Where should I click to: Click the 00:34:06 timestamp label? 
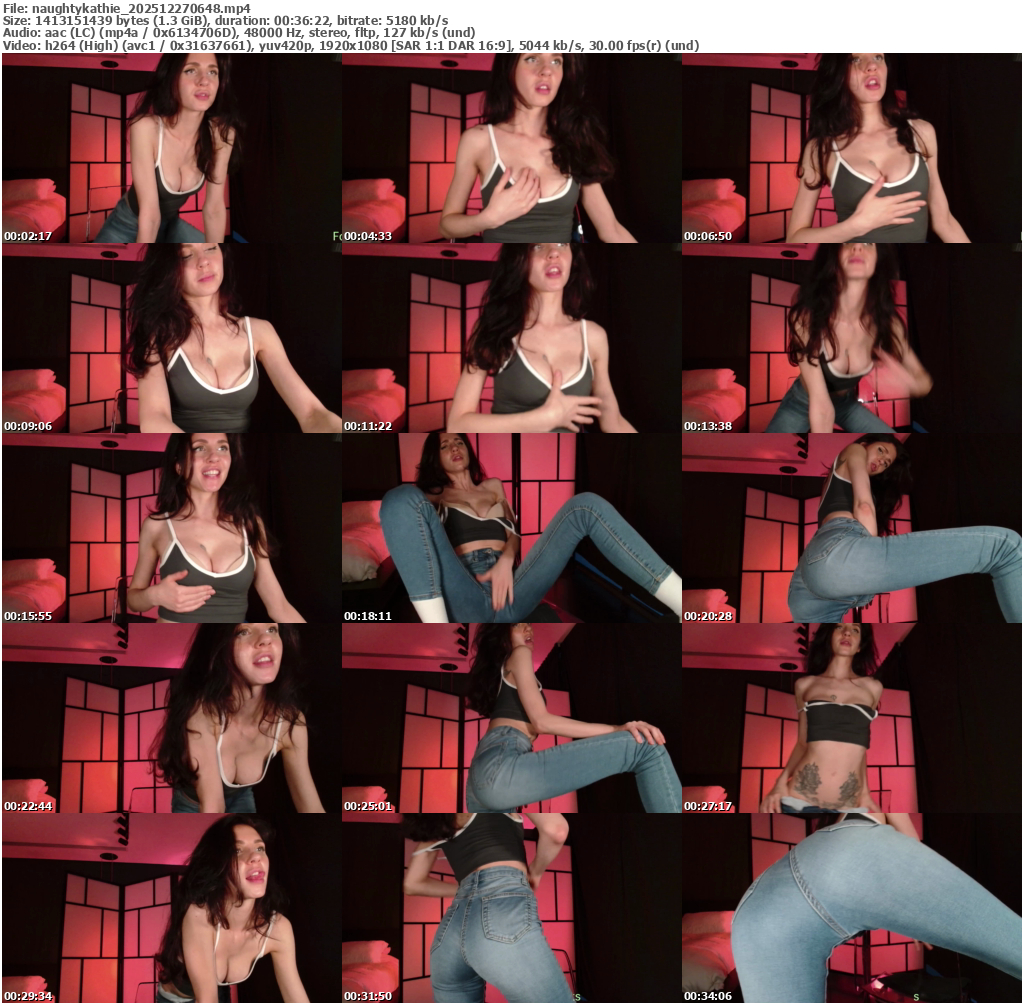tap(705, 996)
